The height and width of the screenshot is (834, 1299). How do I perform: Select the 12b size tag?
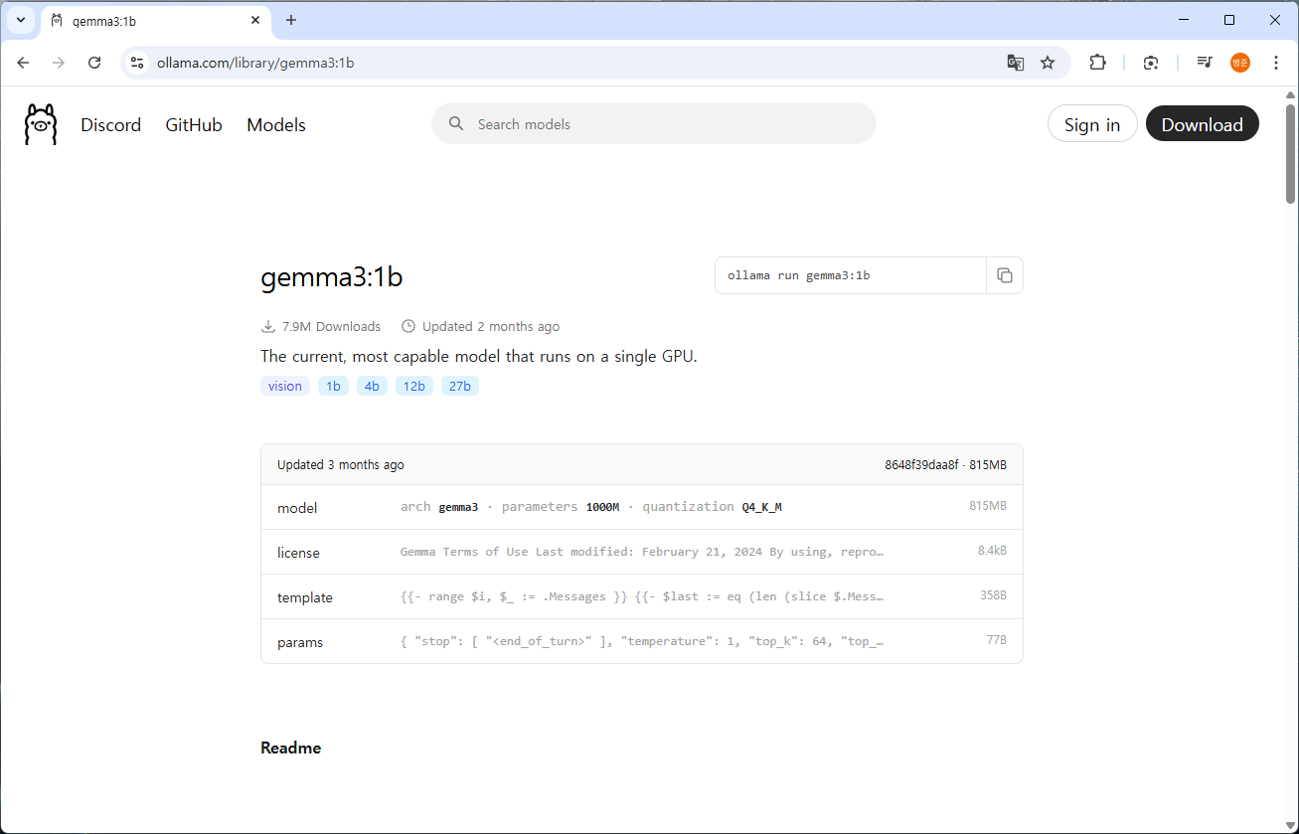tap(414, 386)
